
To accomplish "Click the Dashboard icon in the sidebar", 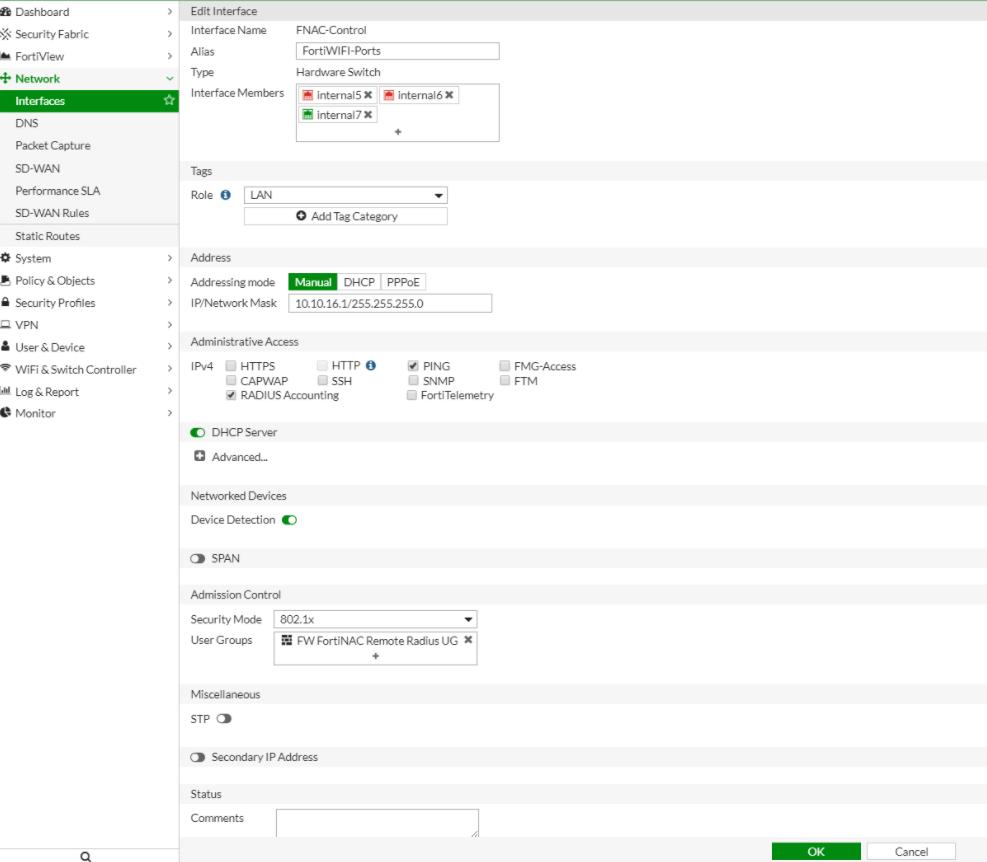I will tap(9, 12).
